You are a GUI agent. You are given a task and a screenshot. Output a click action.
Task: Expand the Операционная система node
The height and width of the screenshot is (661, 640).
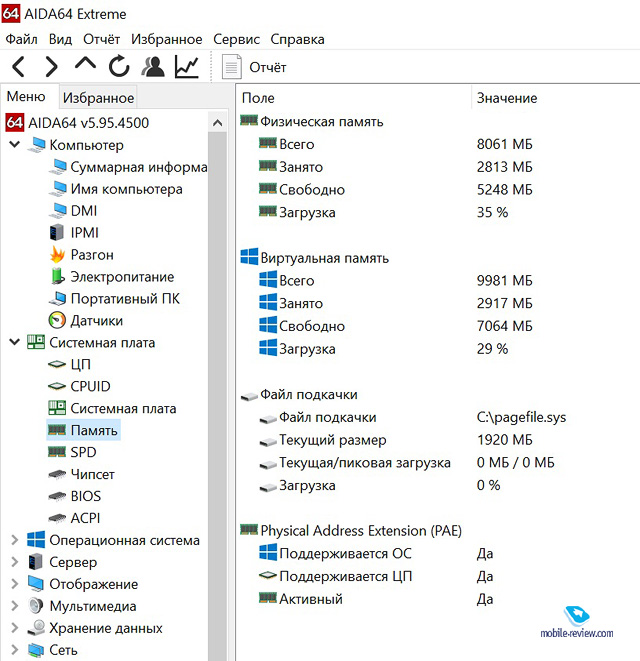click(15, 540)
